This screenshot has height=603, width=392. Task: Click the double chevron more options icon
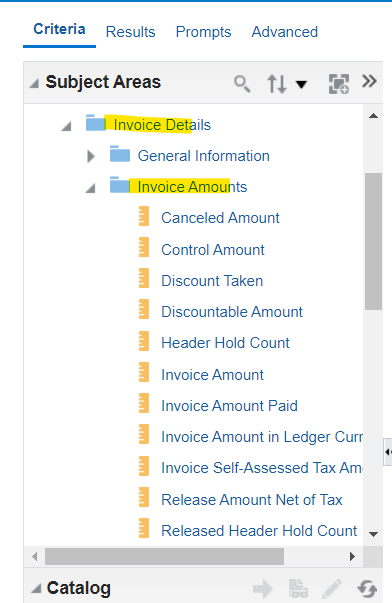tap(369, 81)
